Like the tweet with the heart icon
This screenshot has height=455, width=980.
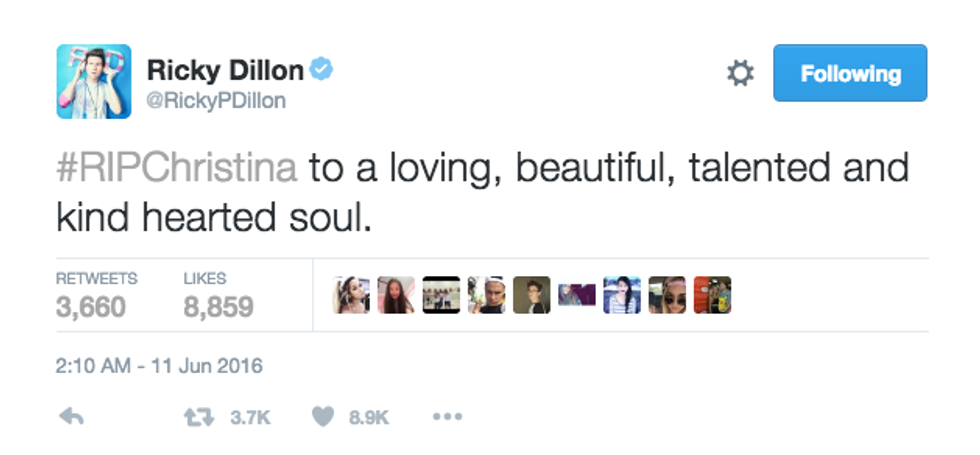tap(322, 417)
